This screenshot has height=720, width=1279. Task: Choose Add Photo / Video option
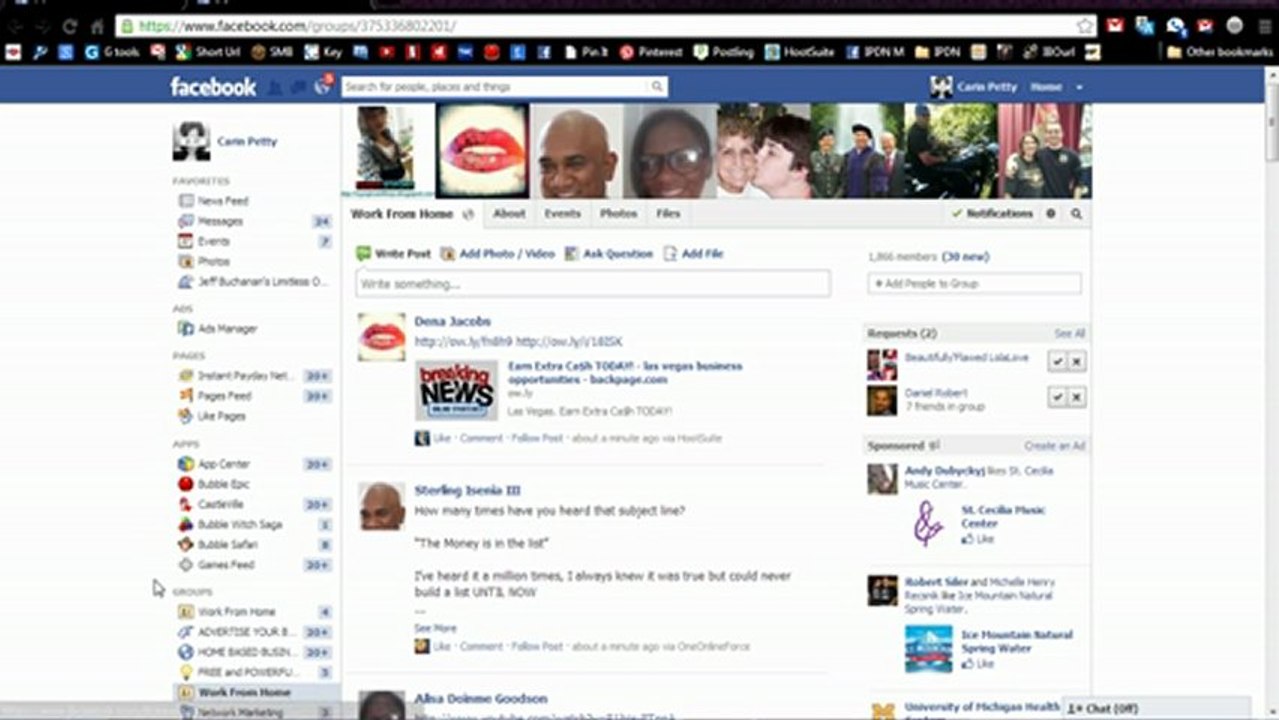(498, 254)
